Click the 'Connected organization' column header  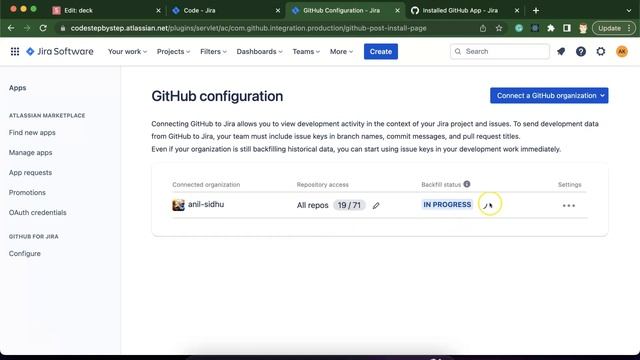tap(206, 184)
